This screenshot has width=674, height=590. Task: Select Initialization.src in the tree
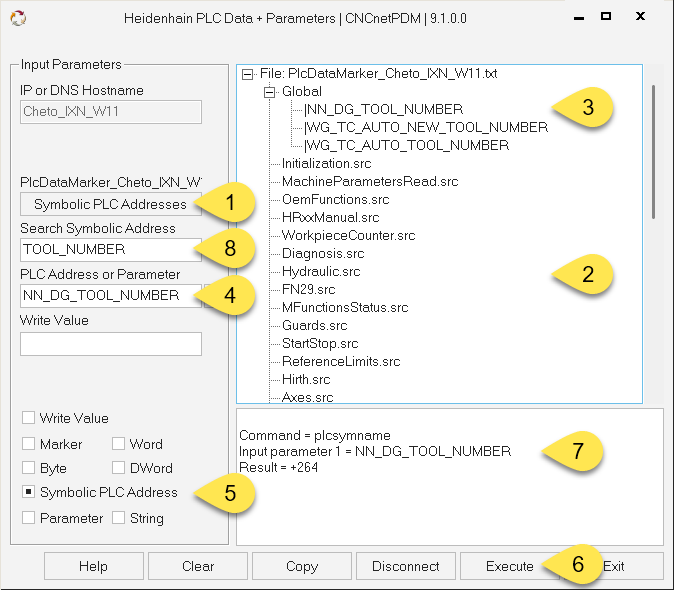(326, 164)
